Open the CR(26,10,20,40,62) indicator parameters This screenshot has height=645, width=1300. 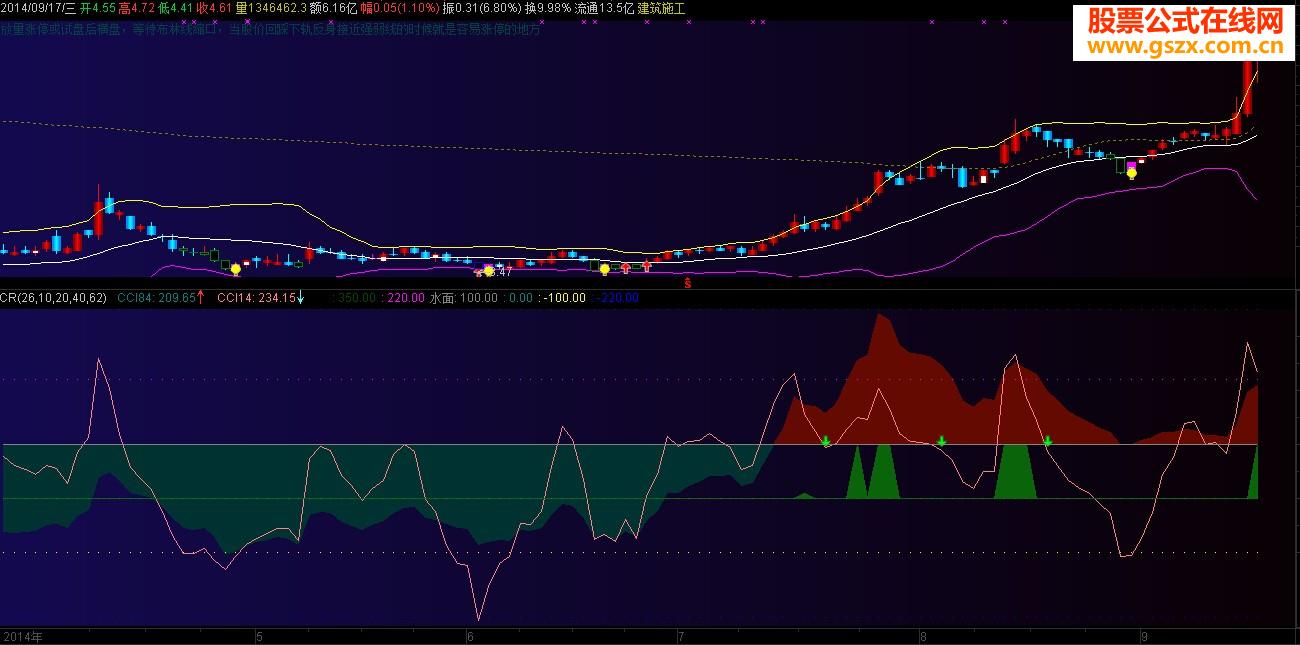(x=53, y=297)
